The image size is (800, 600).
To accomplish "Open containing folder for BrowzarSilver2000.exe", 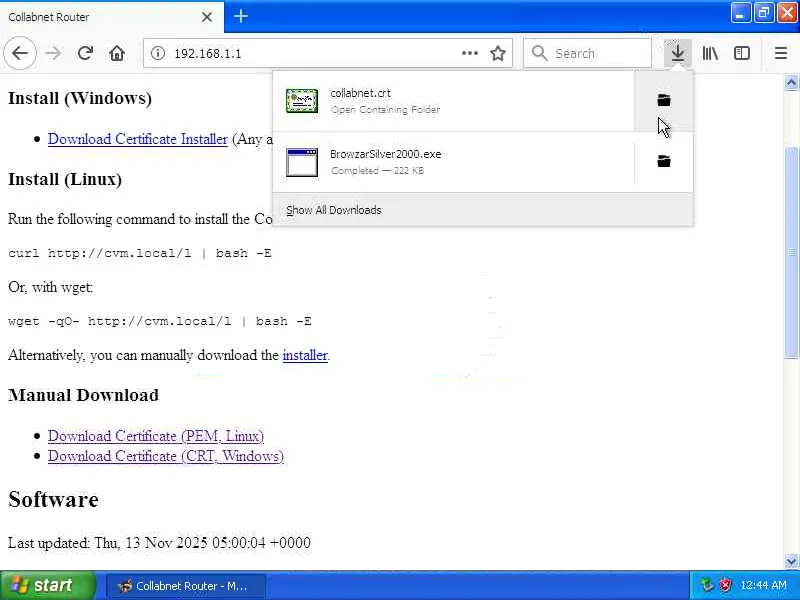I will tap(664, 161).
